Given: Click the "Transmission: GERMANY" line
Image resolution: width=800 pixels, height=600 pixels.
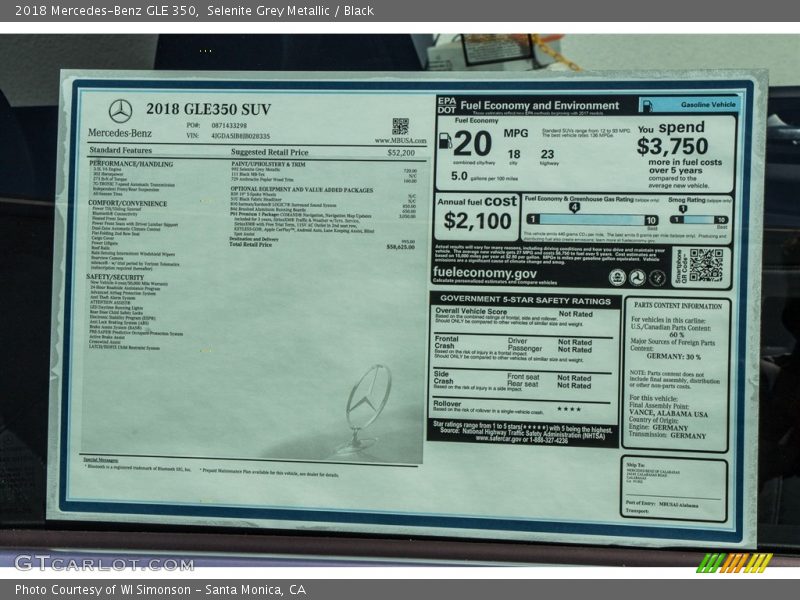Looking at the screenshot, I should [667, 435].
